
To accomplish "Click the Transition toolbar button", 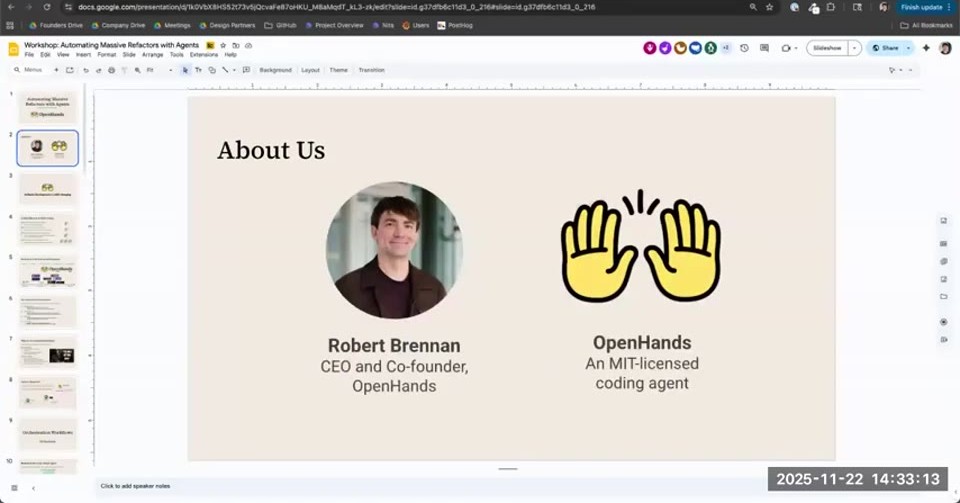I will 372,70.
